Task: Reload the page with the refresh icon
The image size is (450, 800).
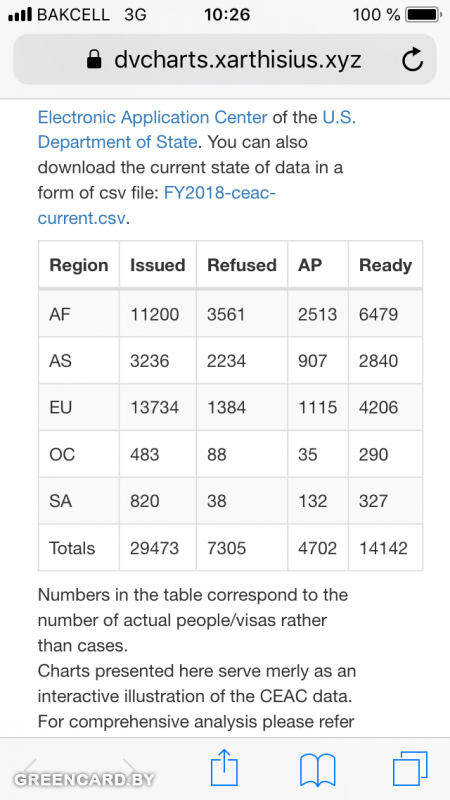Action: point(412,60)
